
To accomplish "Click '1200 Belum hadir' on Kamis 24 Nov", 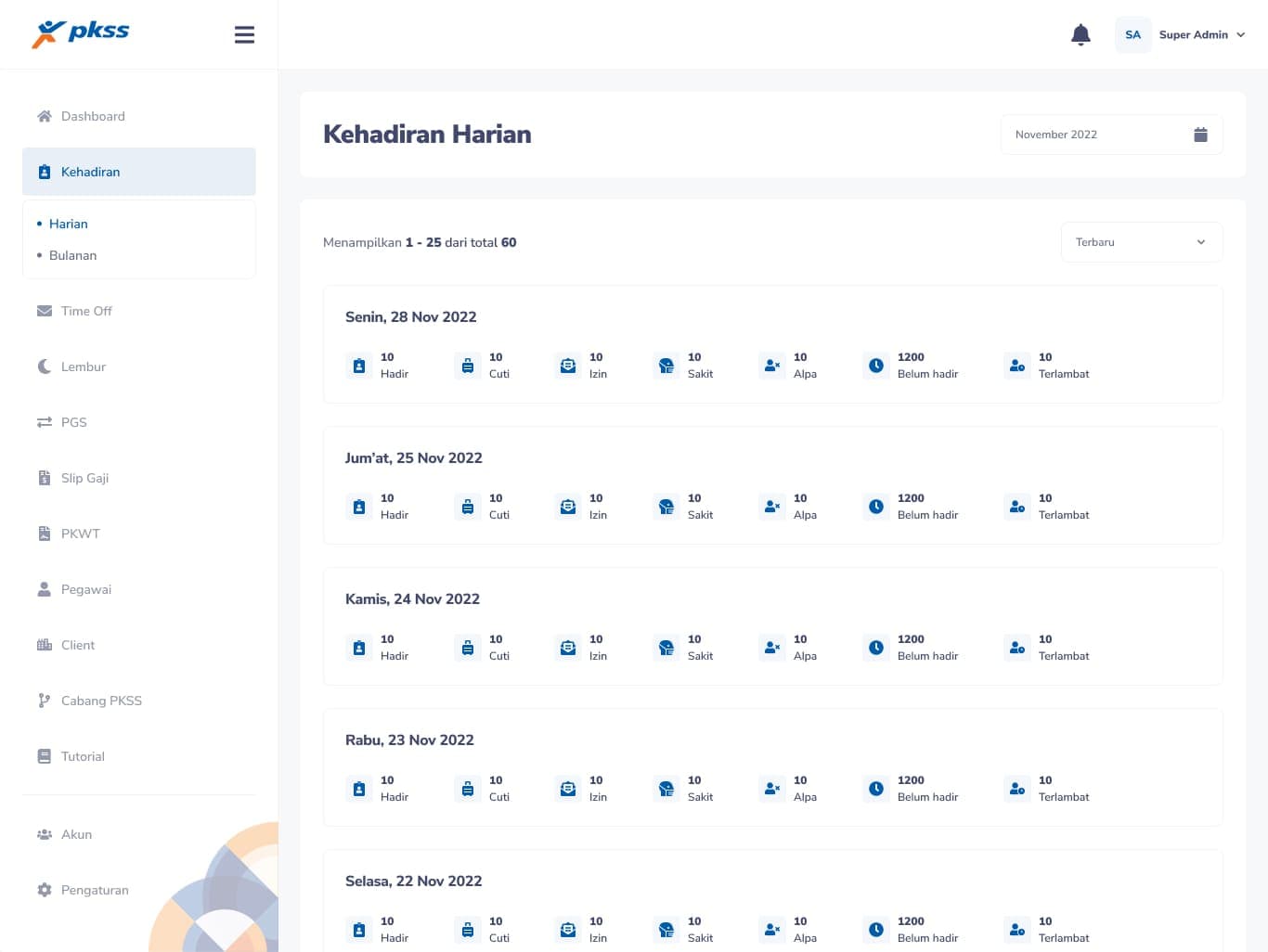I will 927,648.
